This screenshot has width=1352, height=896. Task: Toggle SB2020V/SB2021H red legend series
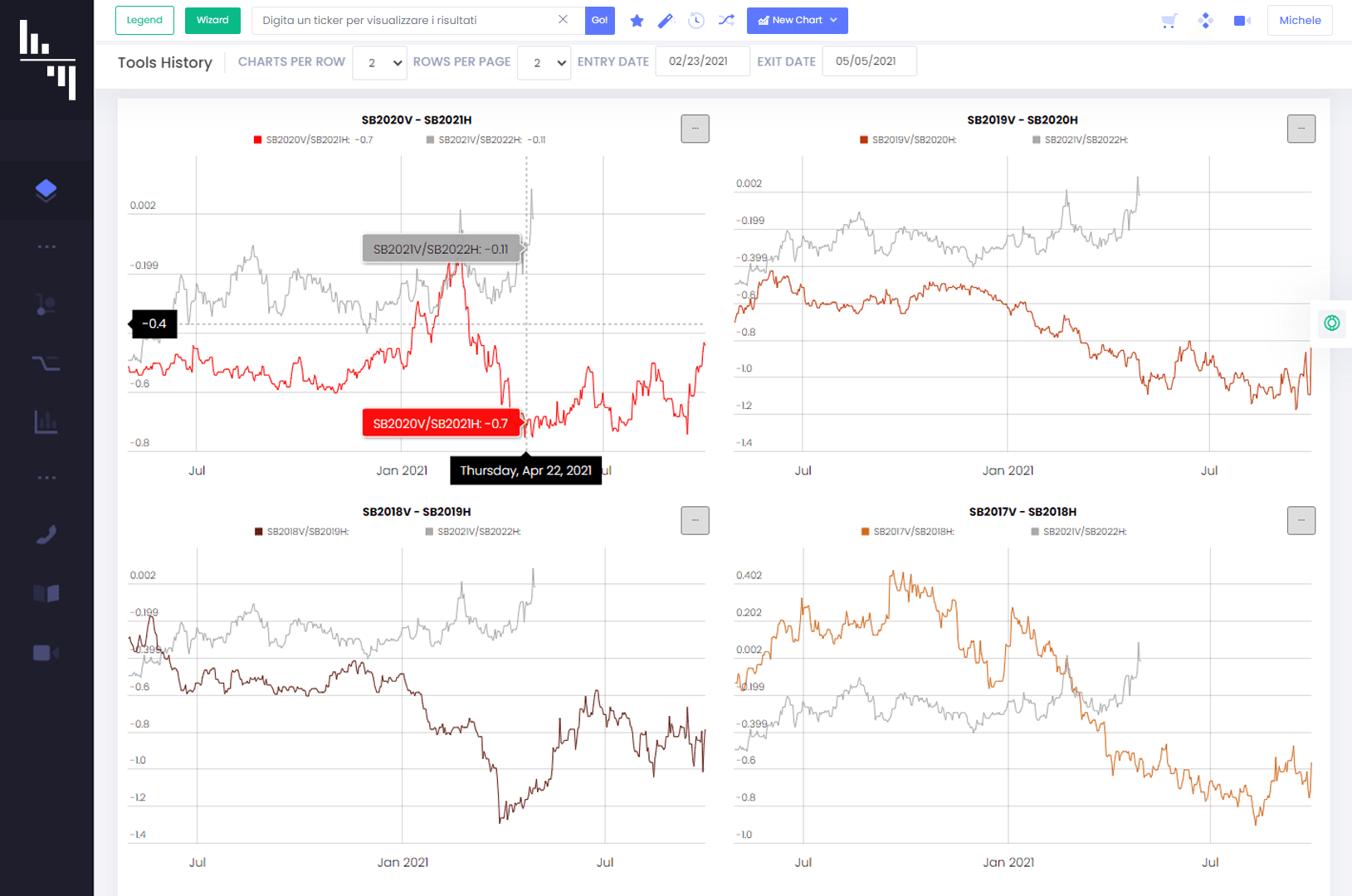point(314,139)
